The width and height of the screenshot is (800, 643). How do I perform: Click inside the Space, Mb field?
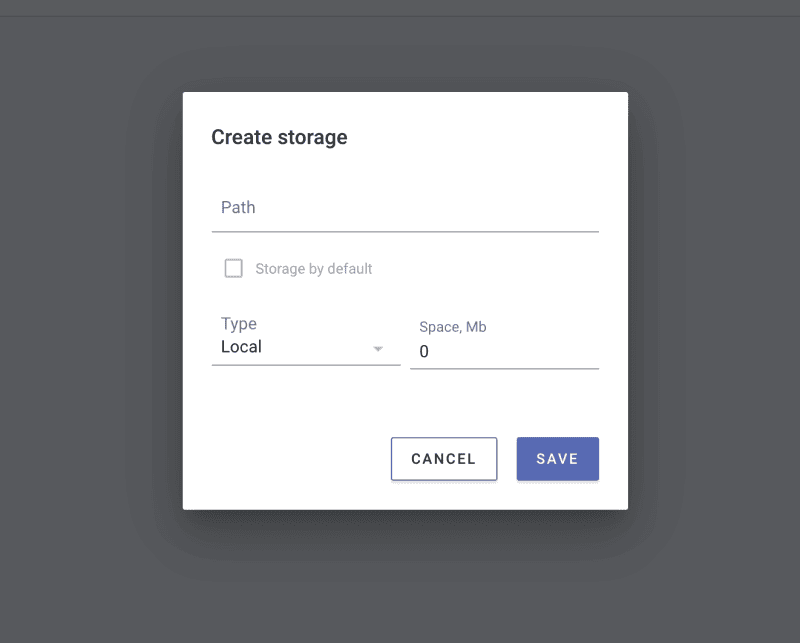click(500, 351)
